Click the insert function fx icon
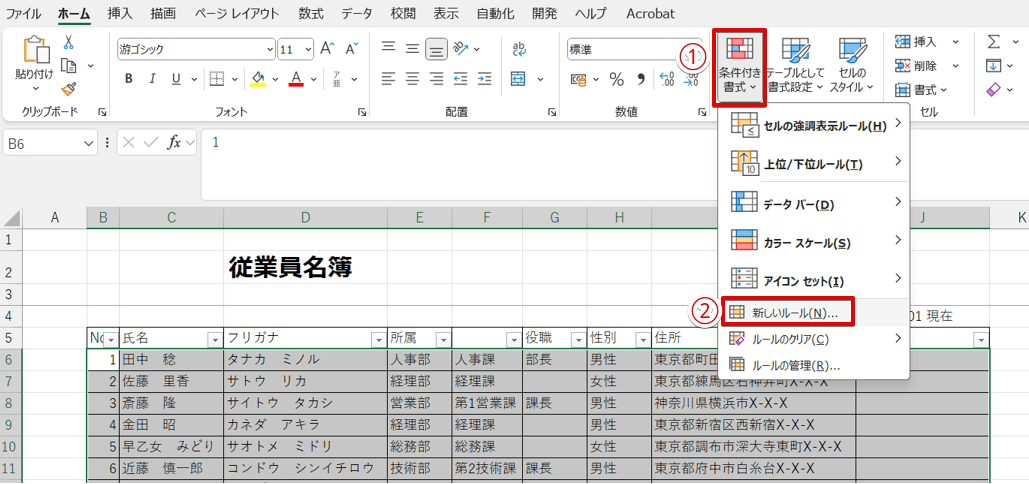This screenshot has width=1029, height=484. [174, 143]
